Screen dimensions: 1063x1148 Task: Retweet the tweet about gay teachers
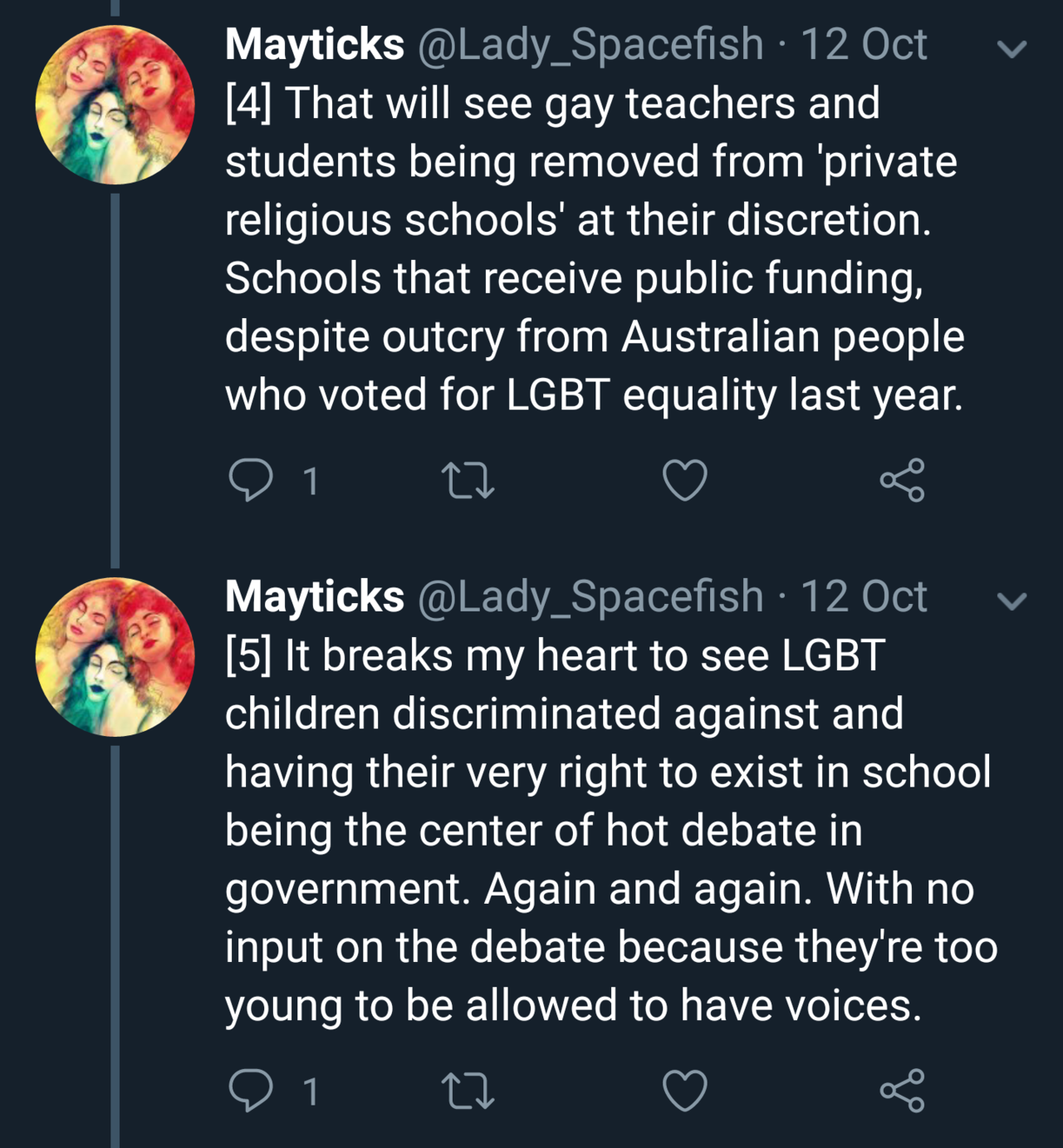469,481
